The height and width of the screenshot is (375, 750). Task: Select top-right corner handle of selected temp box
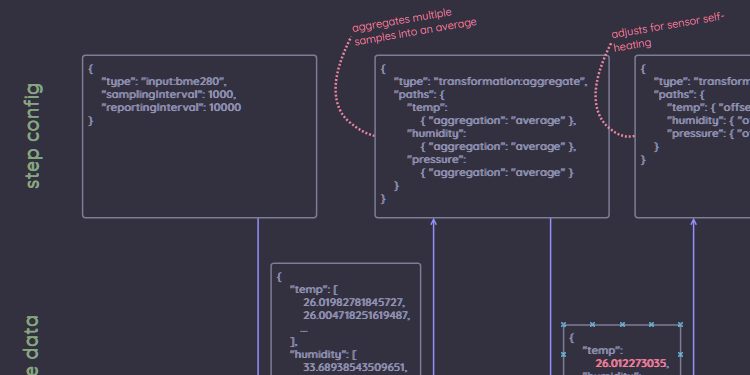[680, 324]
